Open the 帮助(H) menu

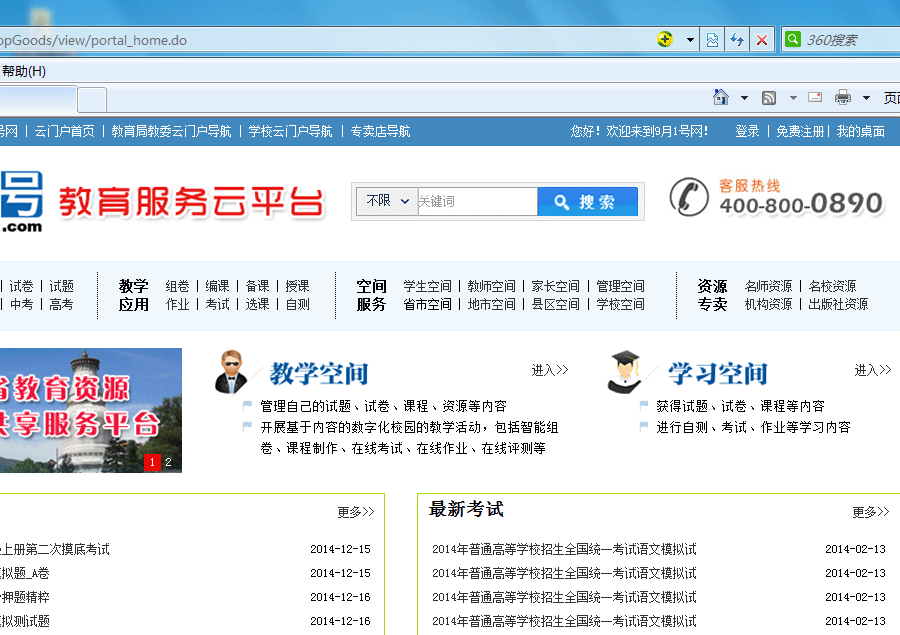point(24,71)
